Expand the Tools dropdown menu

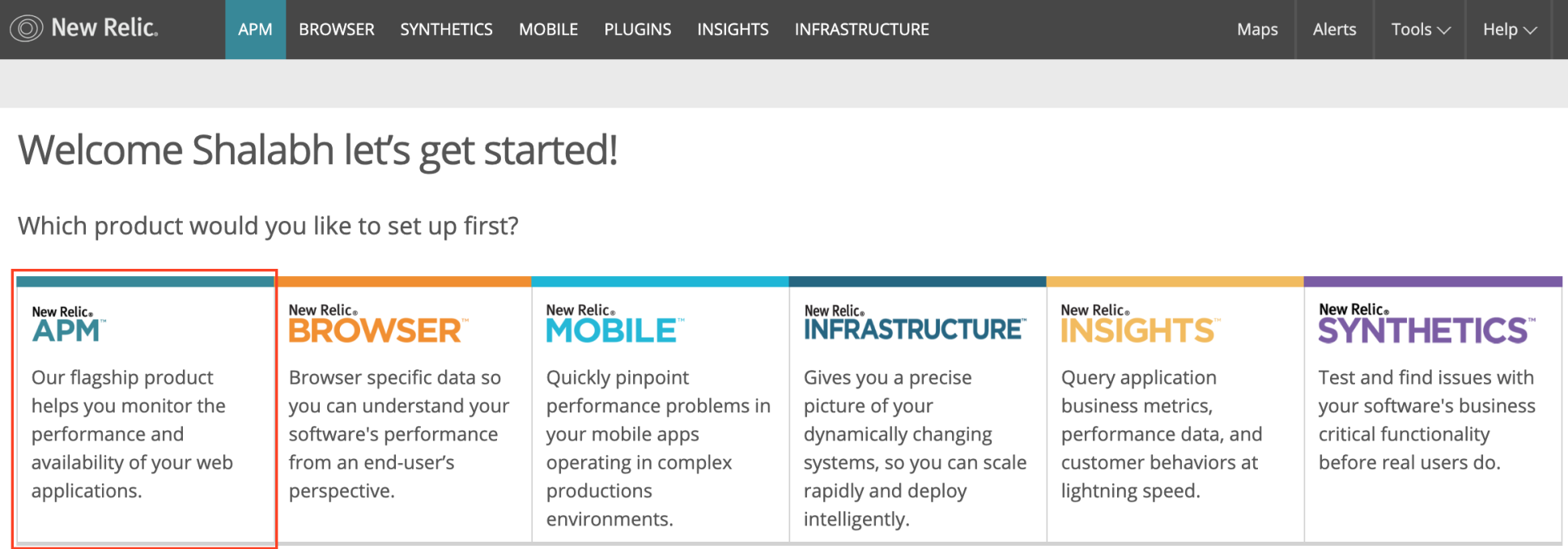point(1420,30)
